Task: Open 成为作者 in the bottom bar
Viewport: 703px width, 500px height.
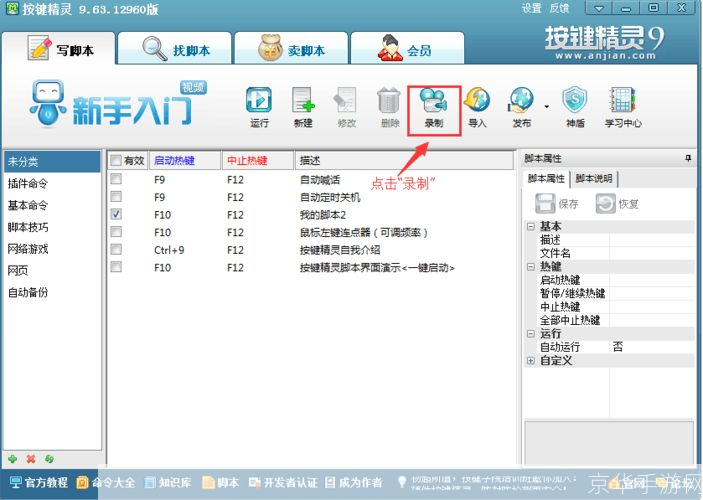Action: 354,483
